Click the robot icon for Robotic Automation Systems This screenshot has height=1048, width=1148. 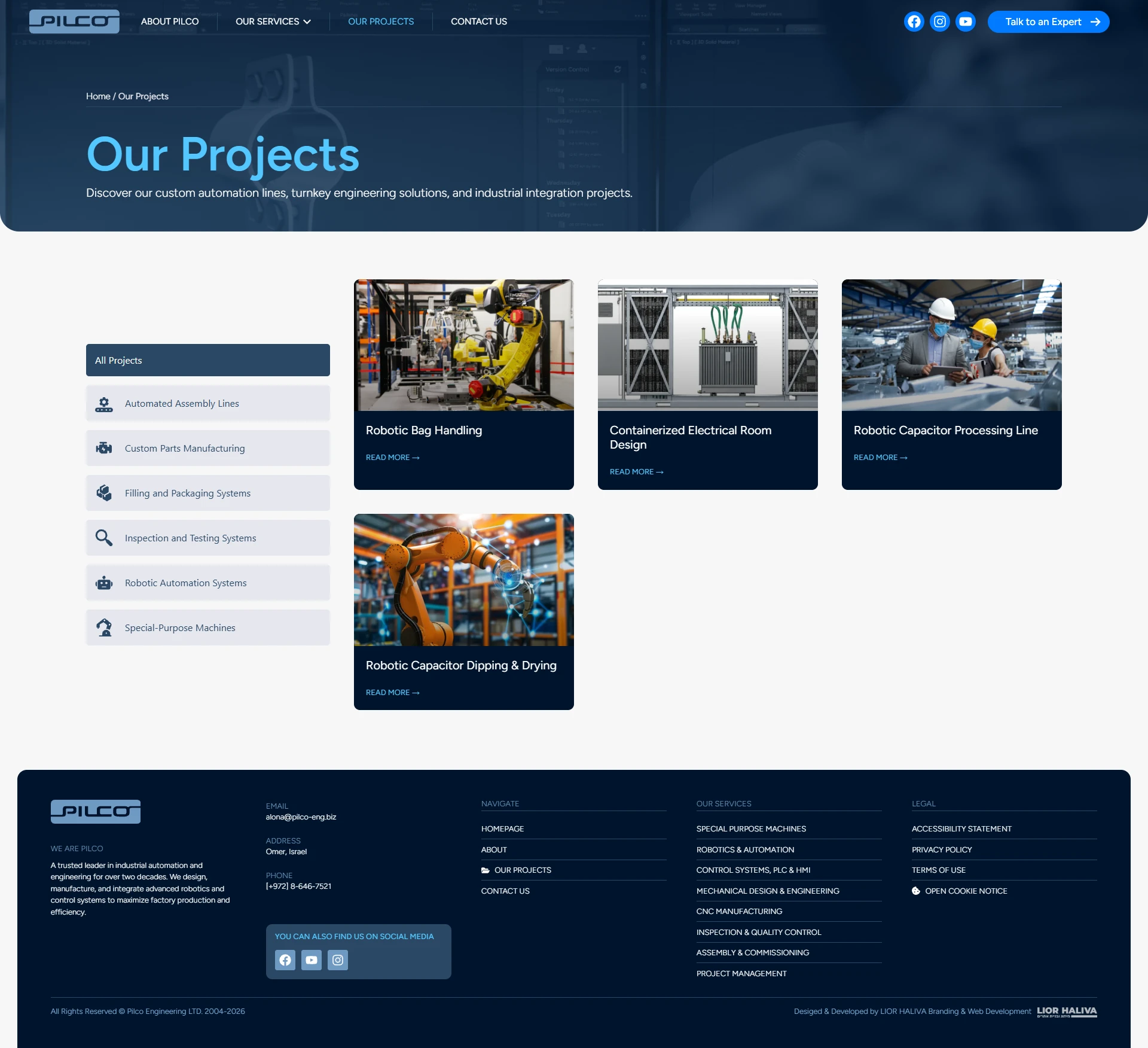coord(104,583)
